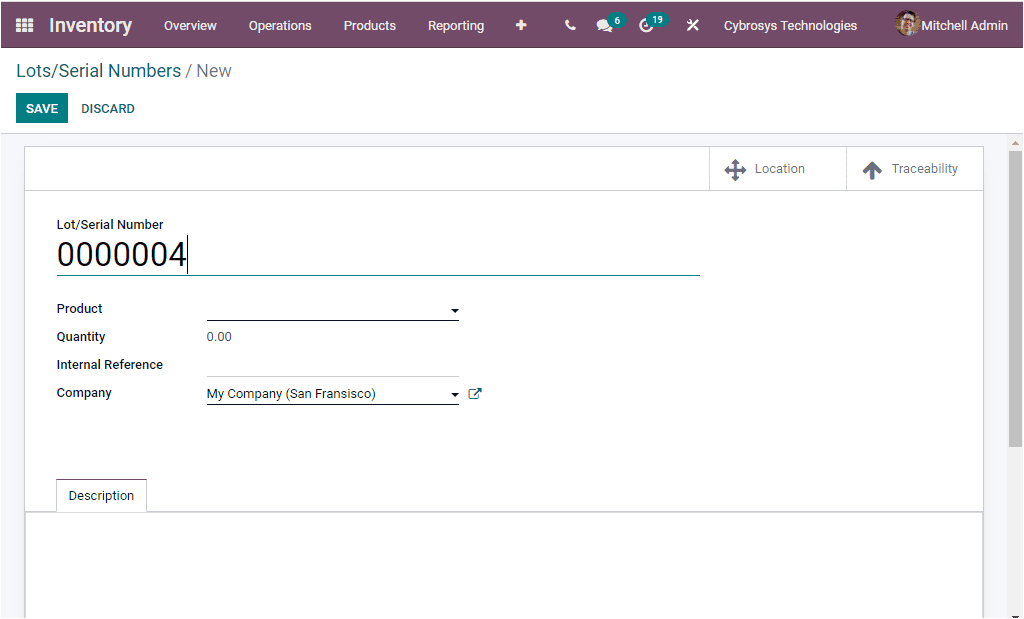The width and height of the screenshot is (1024, 619).
Task: Open the phone dialer icon
Action: 569,25
